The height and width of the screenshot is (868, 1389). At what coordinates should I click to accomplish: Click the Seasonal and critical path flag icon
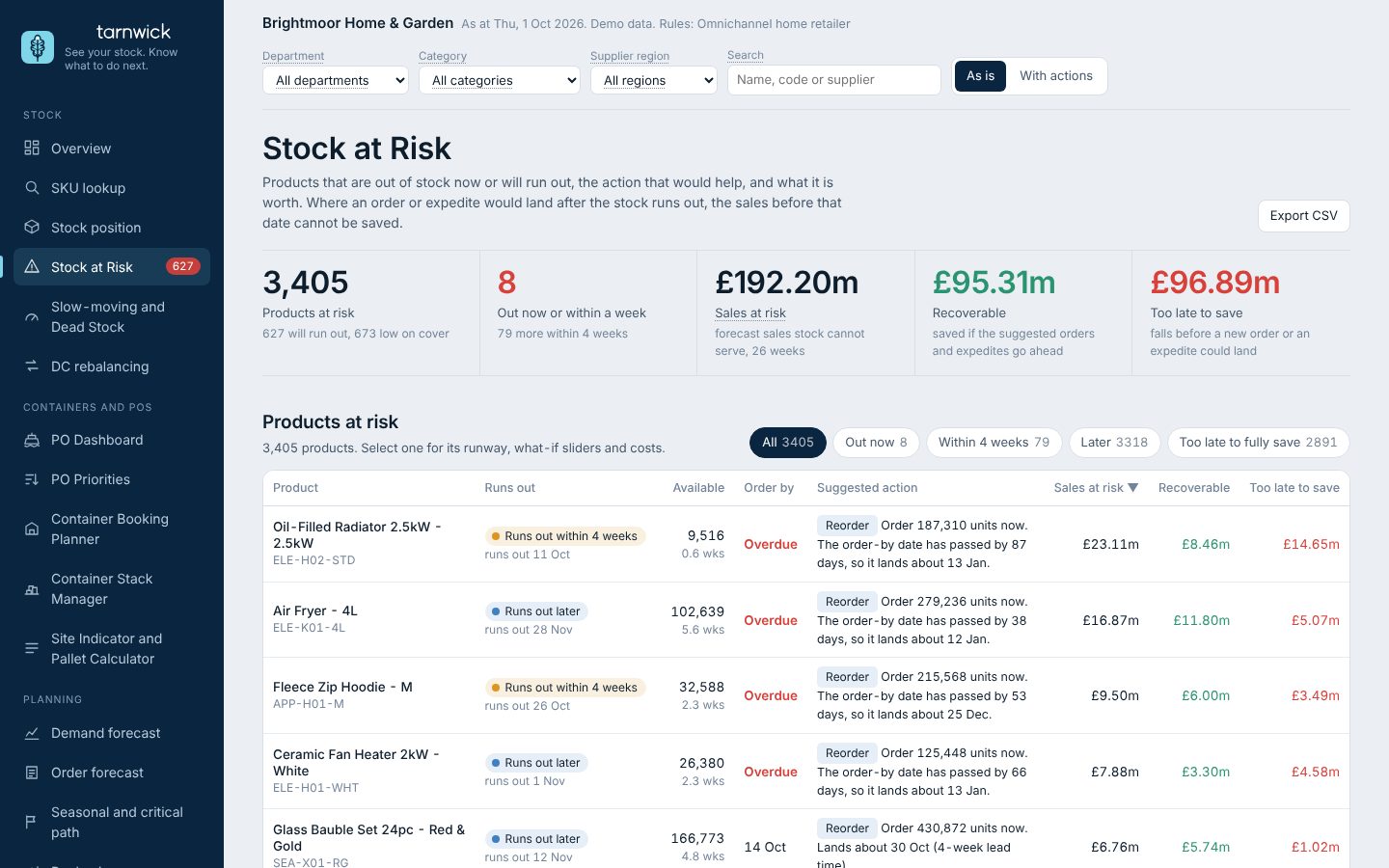point(32,823)
